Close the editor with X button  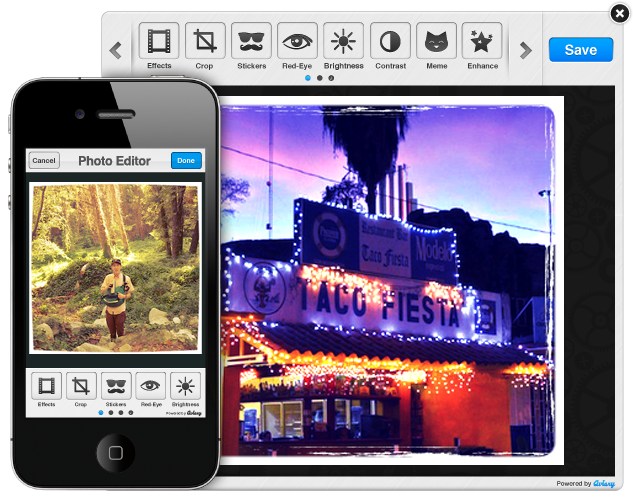[620, 14]
